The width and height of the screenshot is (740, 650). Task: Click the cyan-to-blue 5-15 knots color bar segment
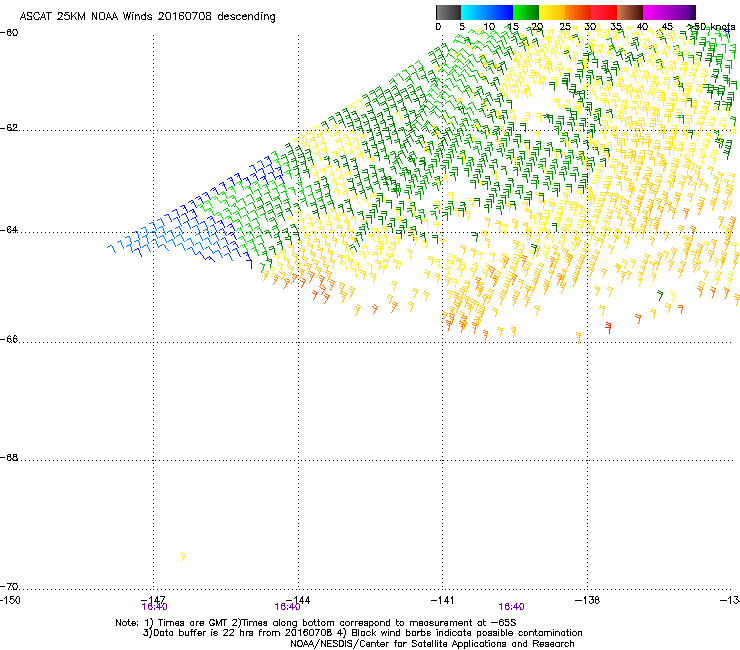coord(487,12)
